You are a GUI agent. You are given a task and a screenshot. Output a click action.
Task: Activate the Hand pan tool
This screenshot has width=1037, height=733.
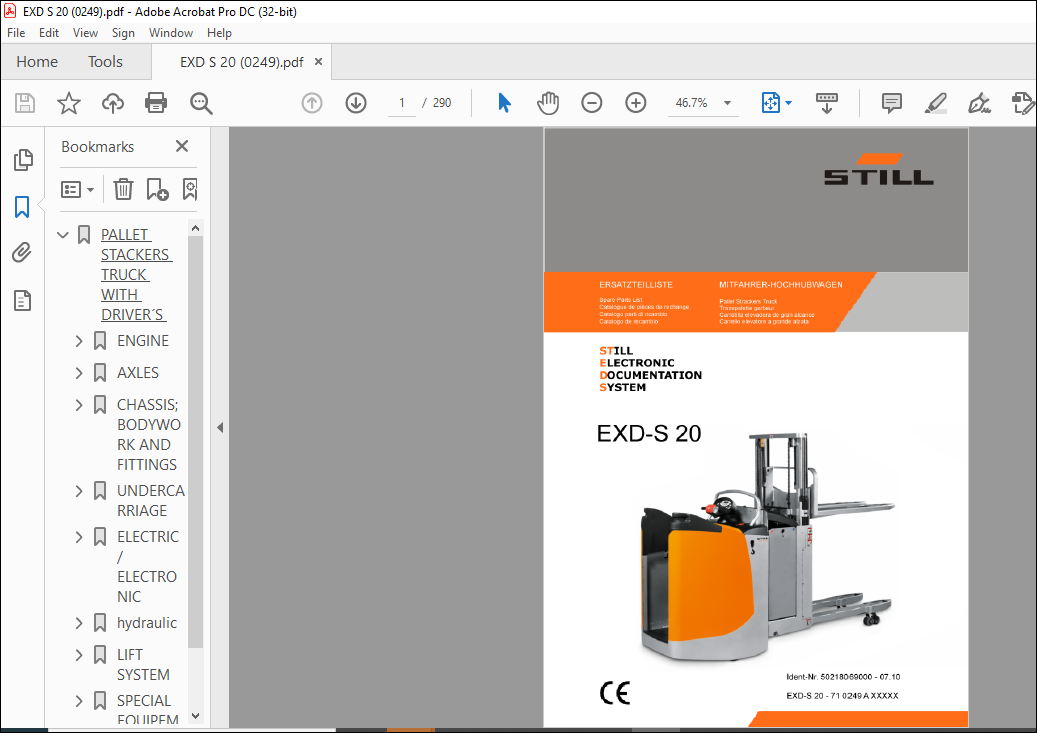[548, 103]
